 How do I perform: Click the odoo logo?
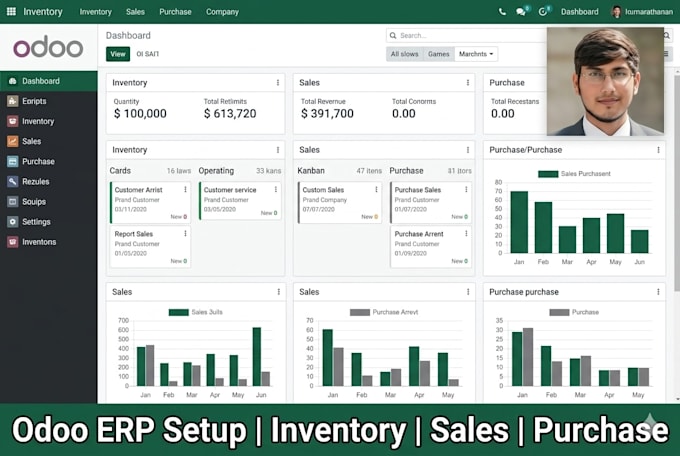(48, 48)
